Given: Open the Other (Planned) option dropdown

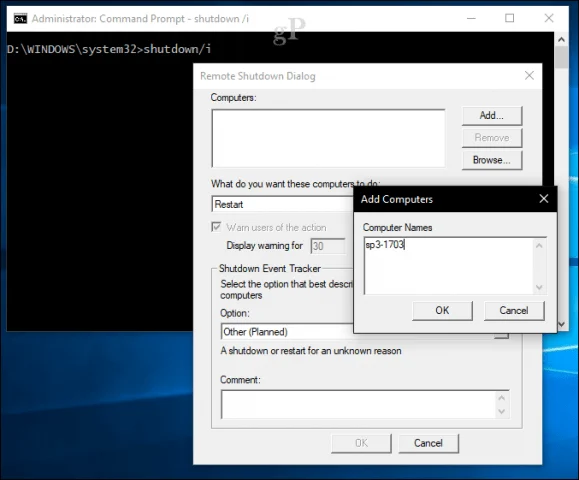Looking at the screenshot, I should coord(287,332).
